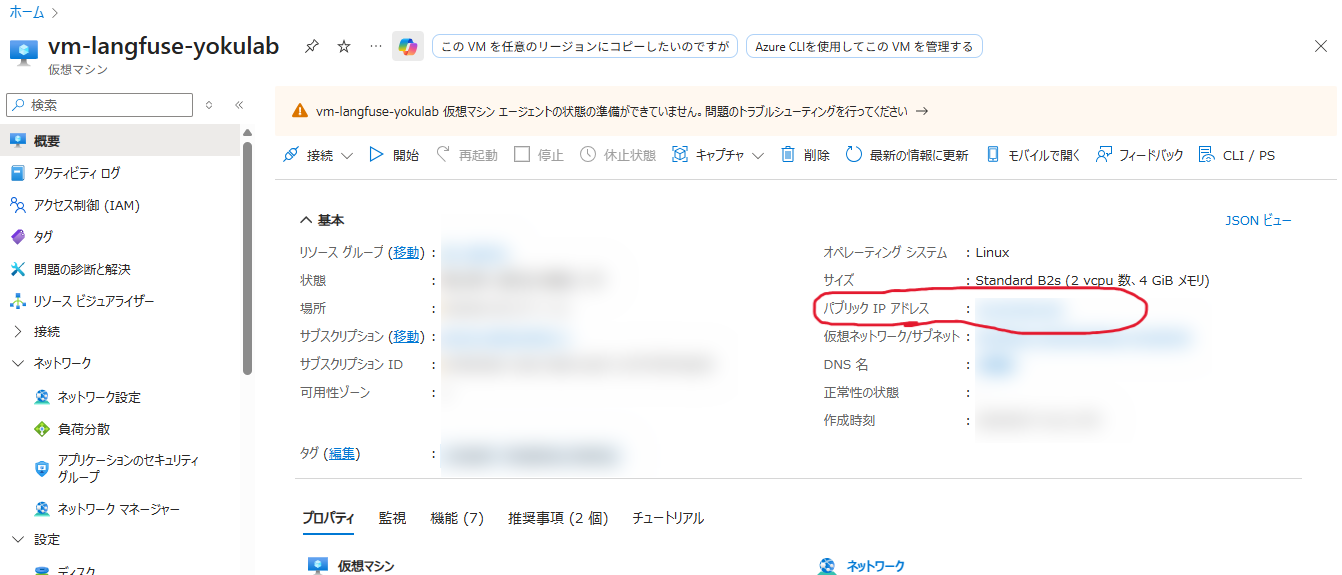Switch to the プロパティ tab
The image size is (1342, 575).
tap(328, 518)
